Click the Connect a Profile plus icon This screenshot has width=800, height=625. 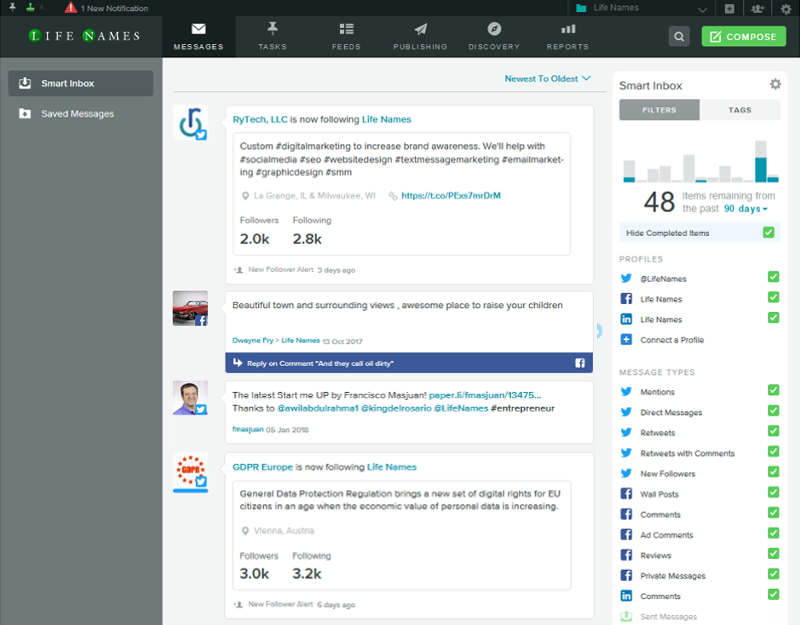pyautogui.click(x=626, y=340)
